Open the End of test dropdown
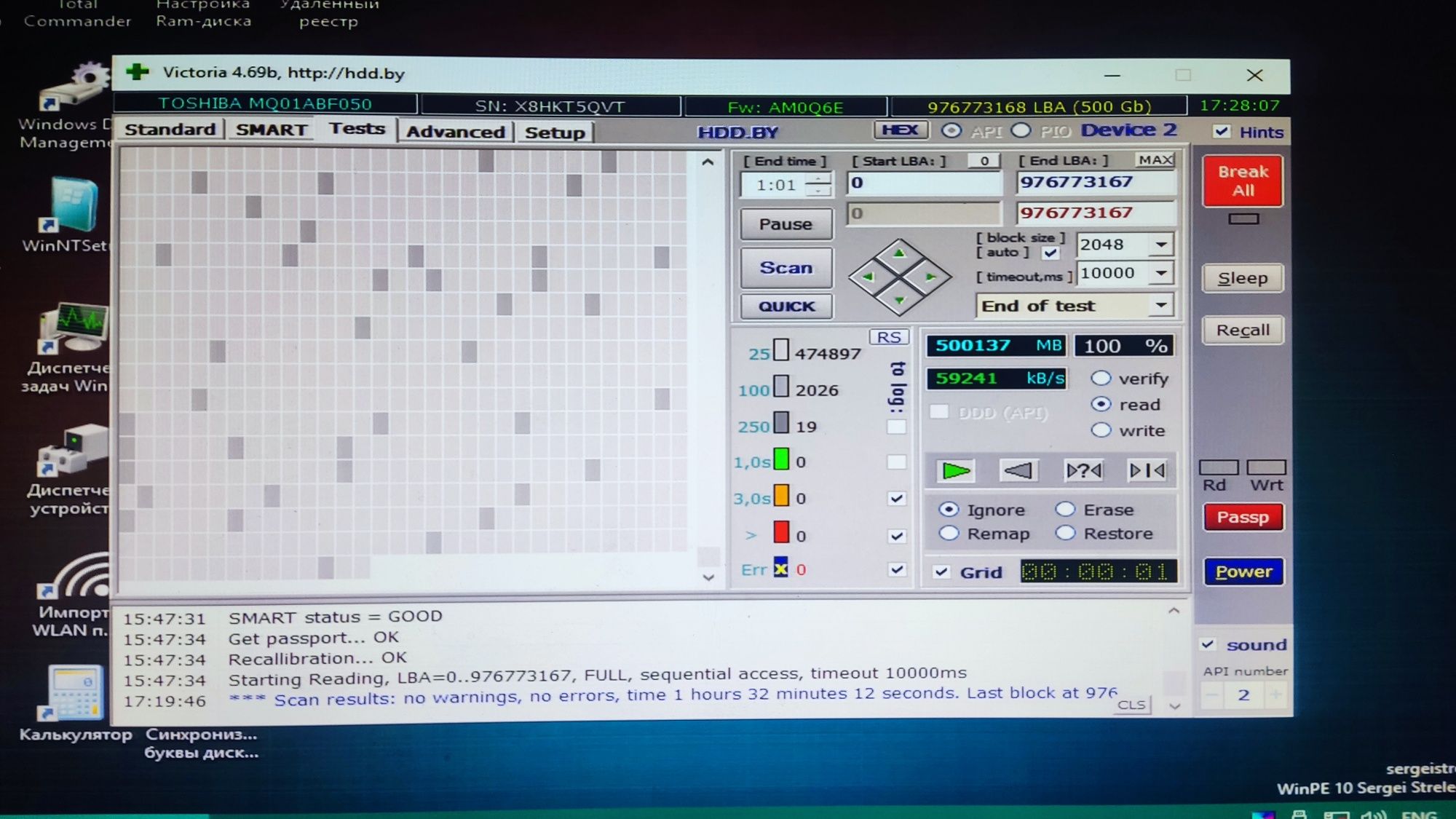 1161,306
